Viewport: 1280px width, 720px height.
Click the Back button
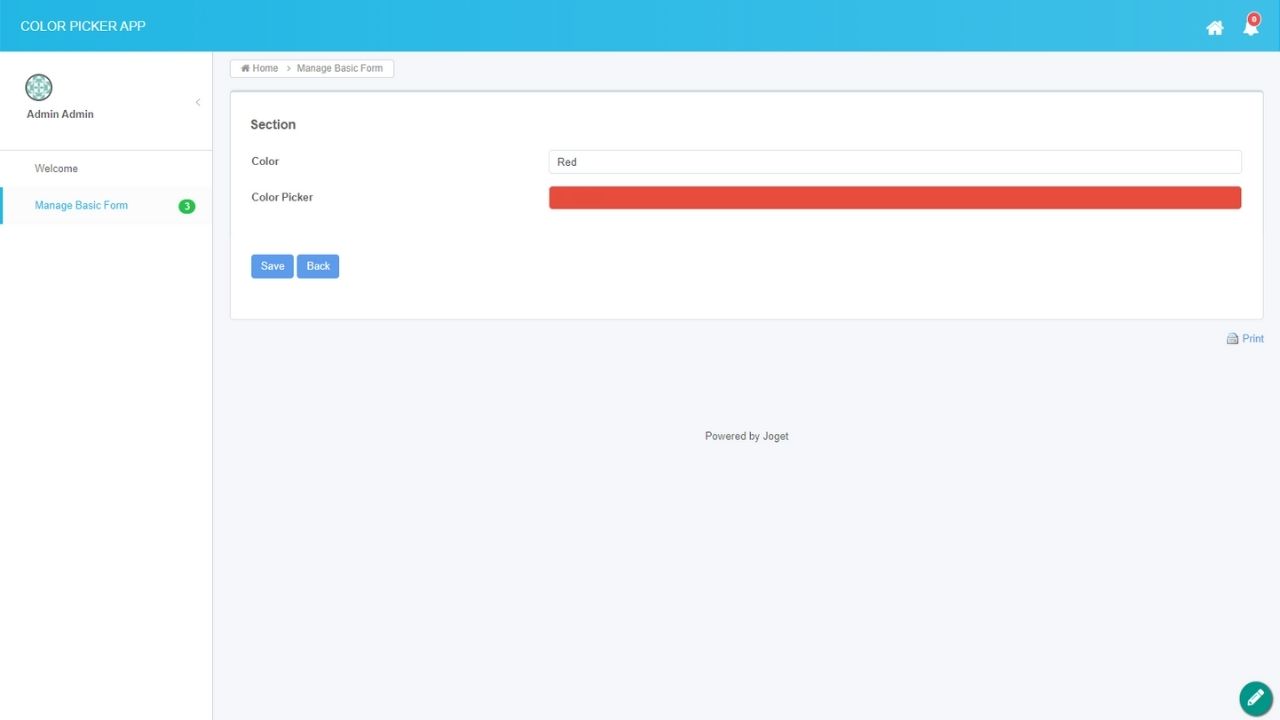(x=318, y=266)
